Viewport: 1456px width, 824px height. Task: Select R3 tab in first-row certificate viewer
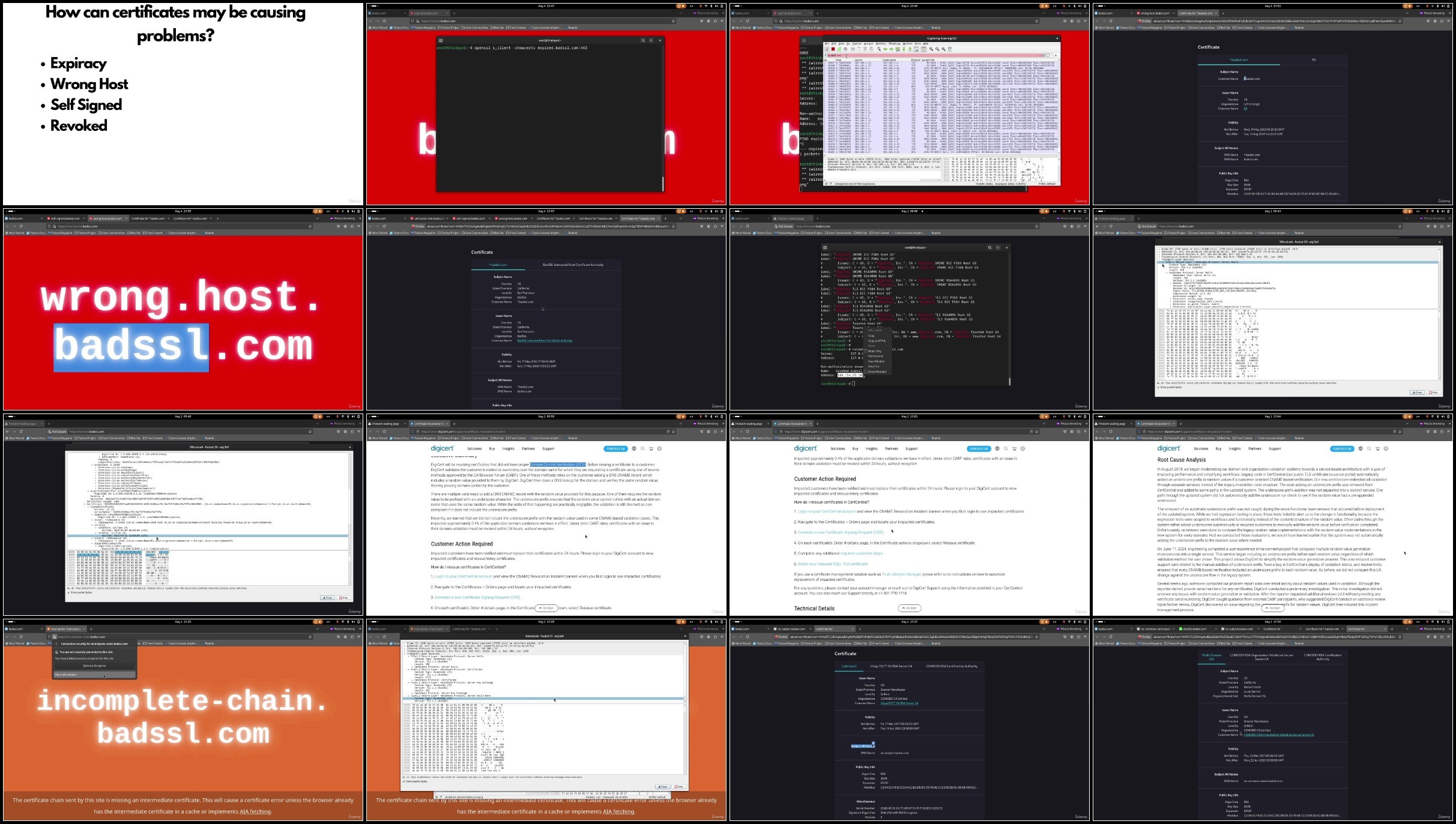(x=1314, y=60)
